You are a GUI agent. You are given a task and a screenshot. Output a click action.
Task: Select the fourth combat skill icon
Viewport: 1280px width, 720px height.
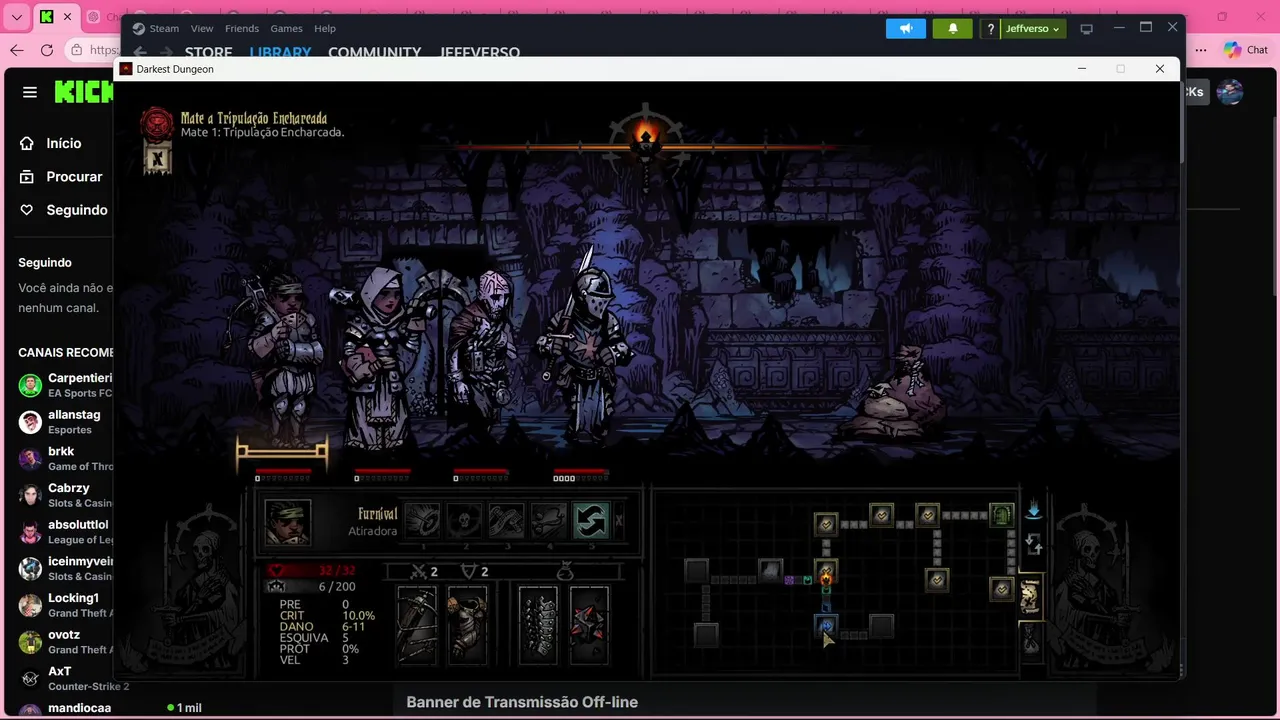[548, 521]
